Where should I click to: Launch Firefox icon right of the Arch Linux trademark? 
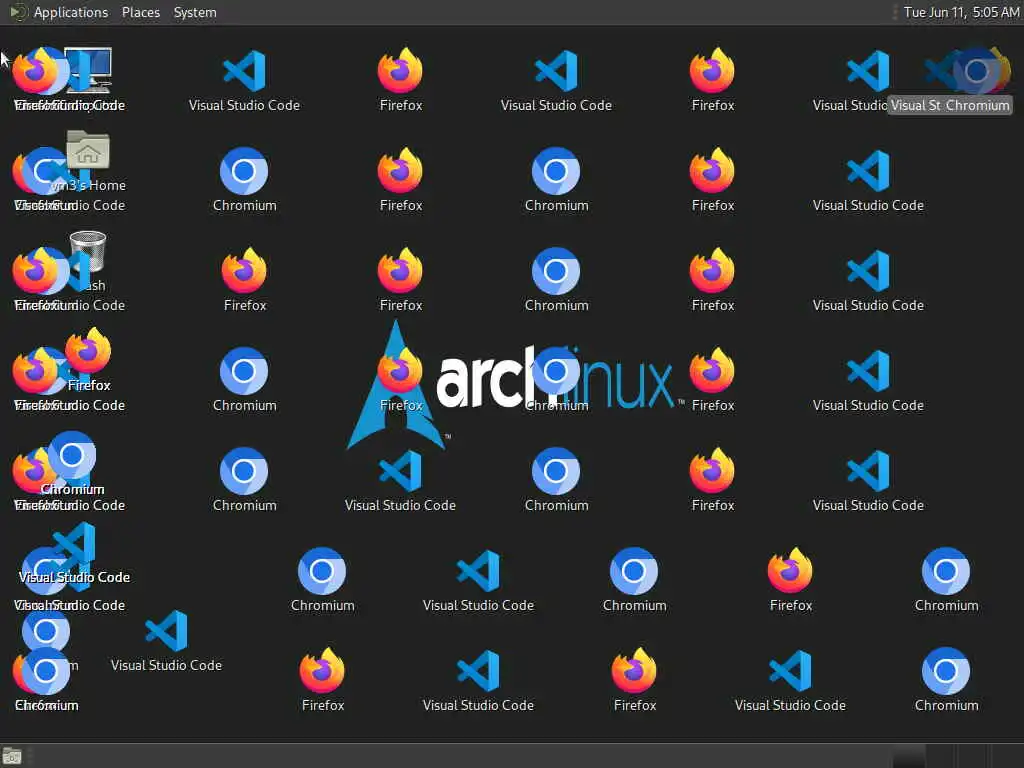tap(712, 371)
